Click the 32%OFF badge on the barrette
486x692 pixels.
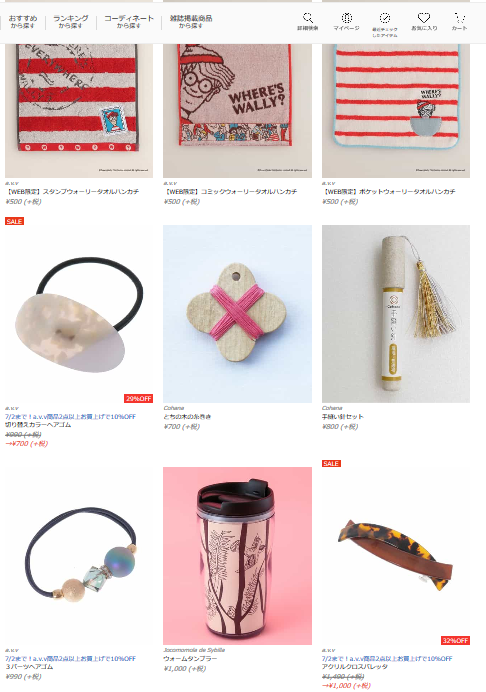click(455, 640)
